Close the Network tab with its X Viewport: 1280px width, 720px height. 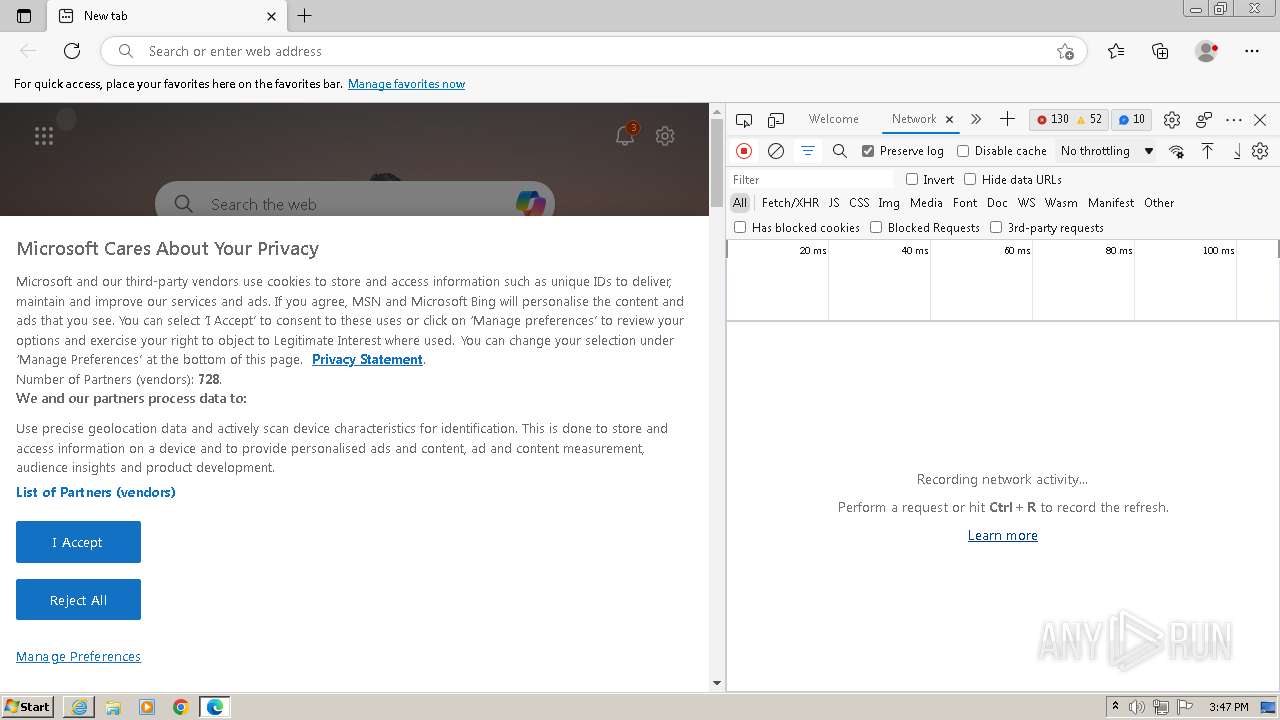point(949,119)
